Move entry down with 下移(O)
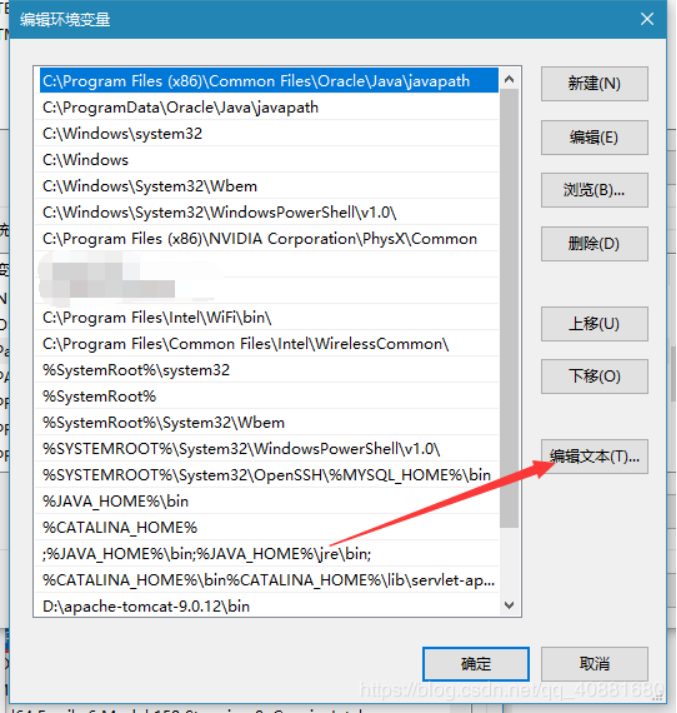This screenshot has height=713, width=677. tap(594, 376)
